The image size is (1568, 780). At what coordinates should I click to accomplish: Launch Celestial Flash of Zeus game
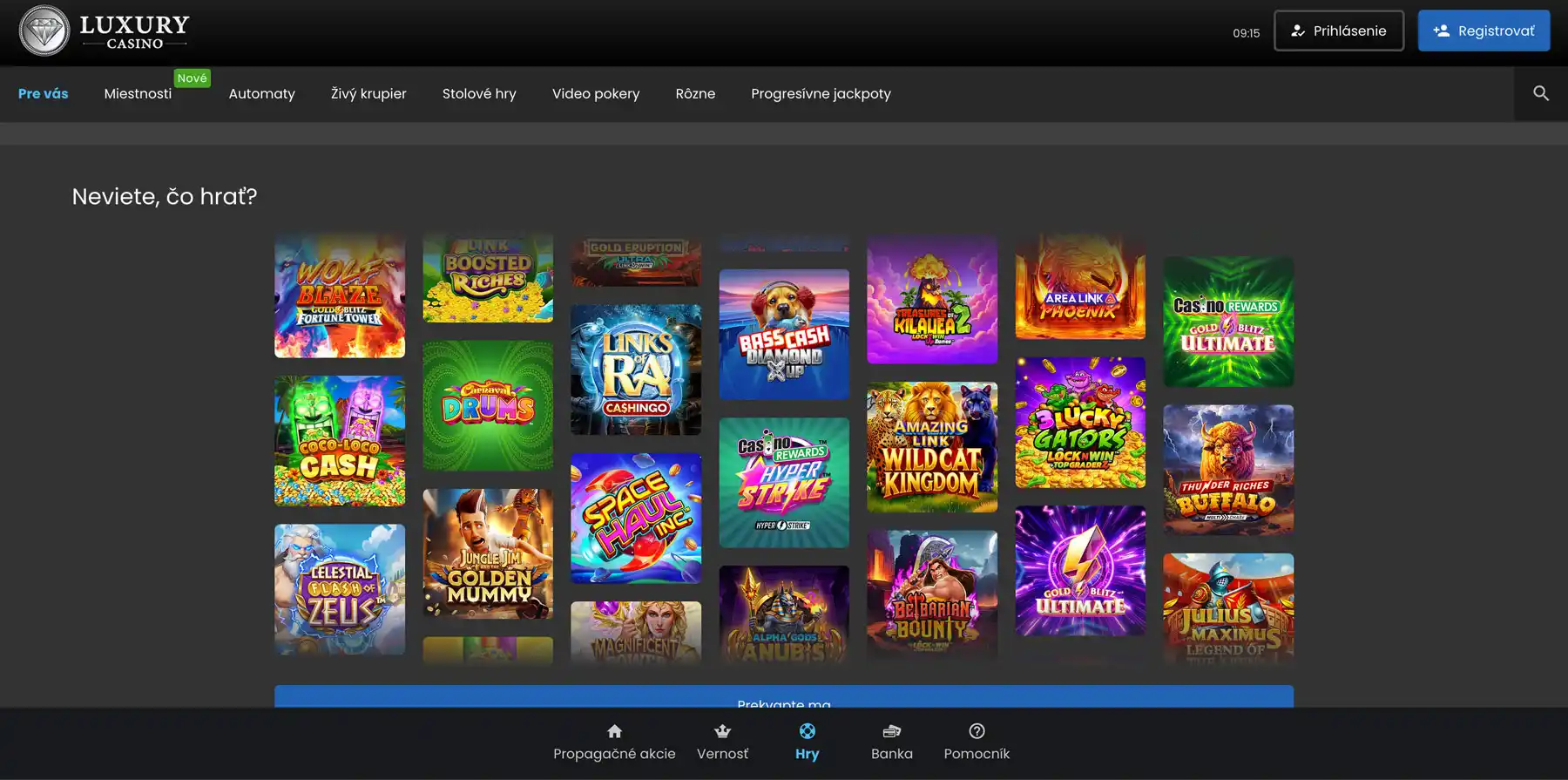340,589
